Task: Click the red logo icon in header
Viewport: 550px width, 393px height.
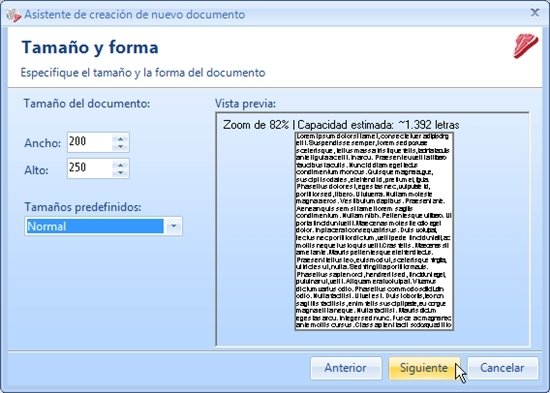Action: (525, 46)
